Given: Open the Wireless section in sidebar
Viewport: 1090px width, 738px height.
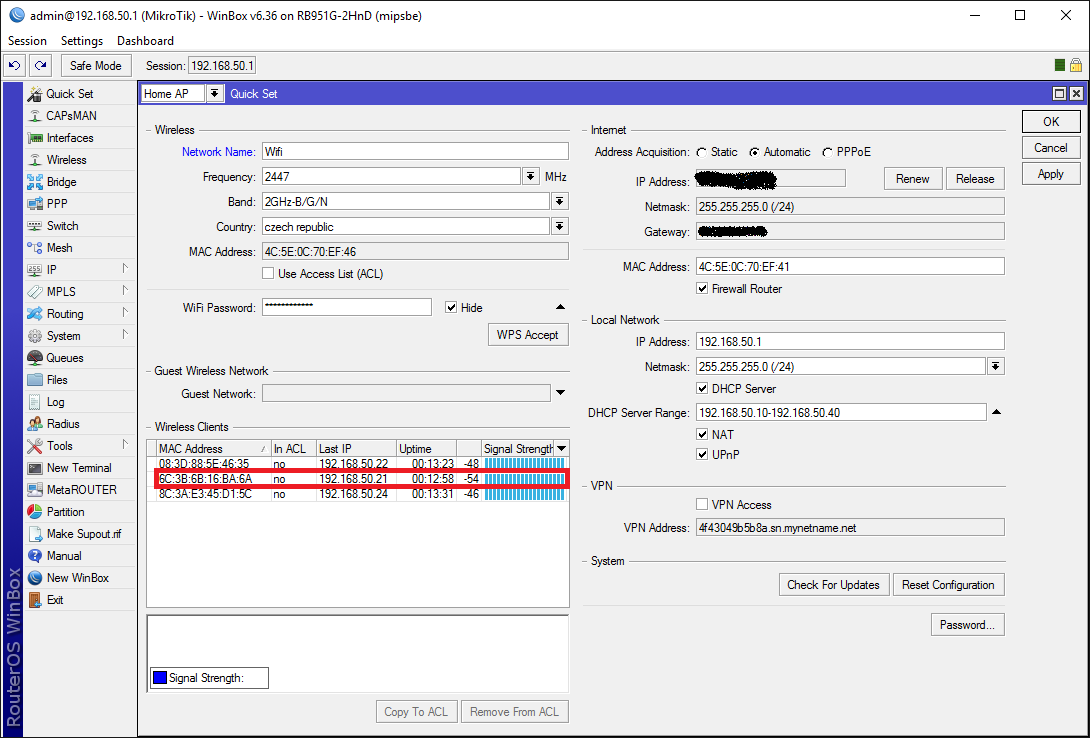Looking at the screenshot, I should coord(66,160).
